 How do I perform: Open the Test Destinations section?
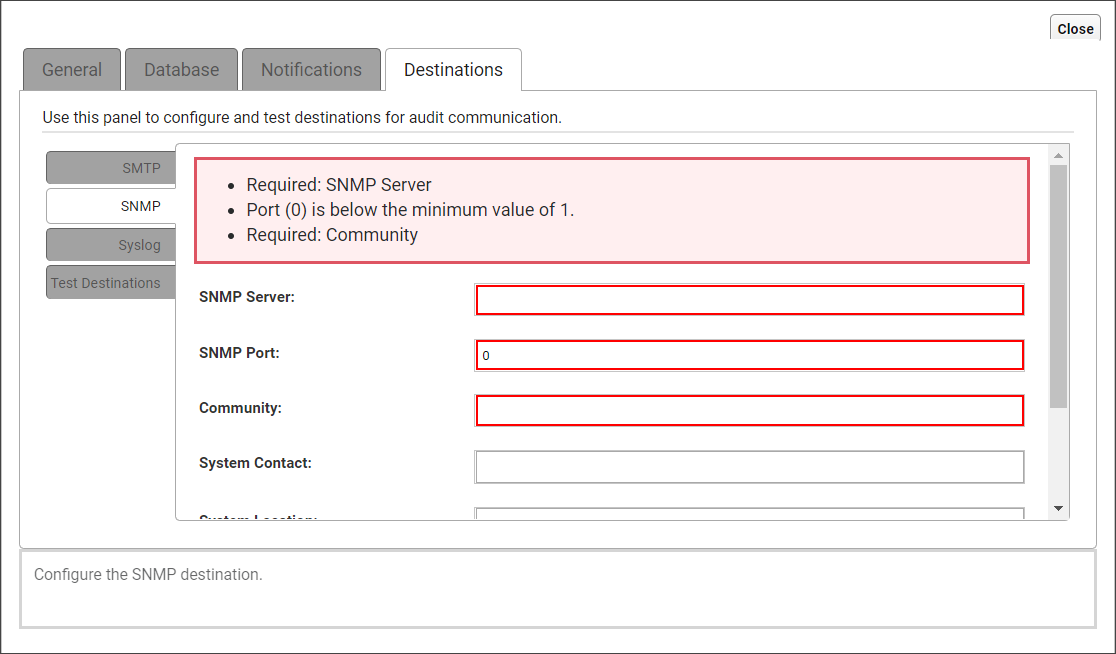[x=106, y=283]
